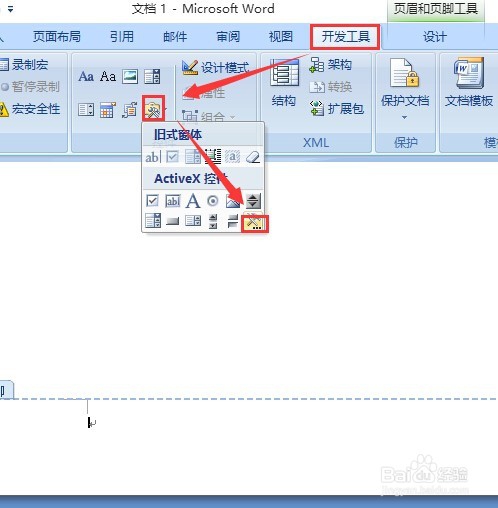The height and width of the screenshot is (508, 498).
Task: Click the 扩展包 (Expansion Packs) button
Action: tap(336, 109)
